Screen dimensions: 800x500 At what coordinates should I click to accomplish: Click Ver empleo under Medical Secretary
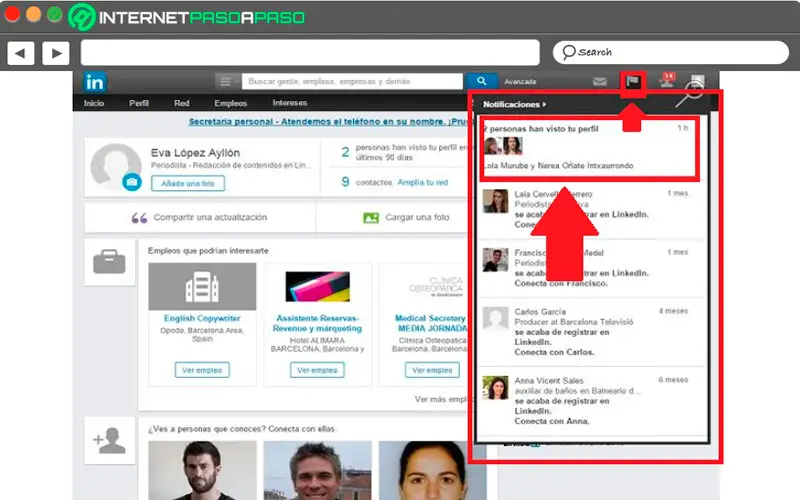click(x=432, y=370)
